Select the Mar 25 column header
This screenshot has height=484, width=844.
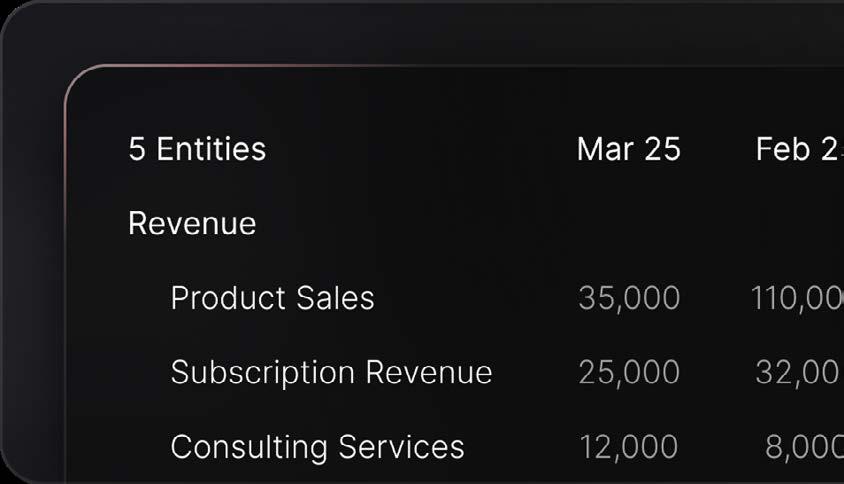(x=629, y=149)
